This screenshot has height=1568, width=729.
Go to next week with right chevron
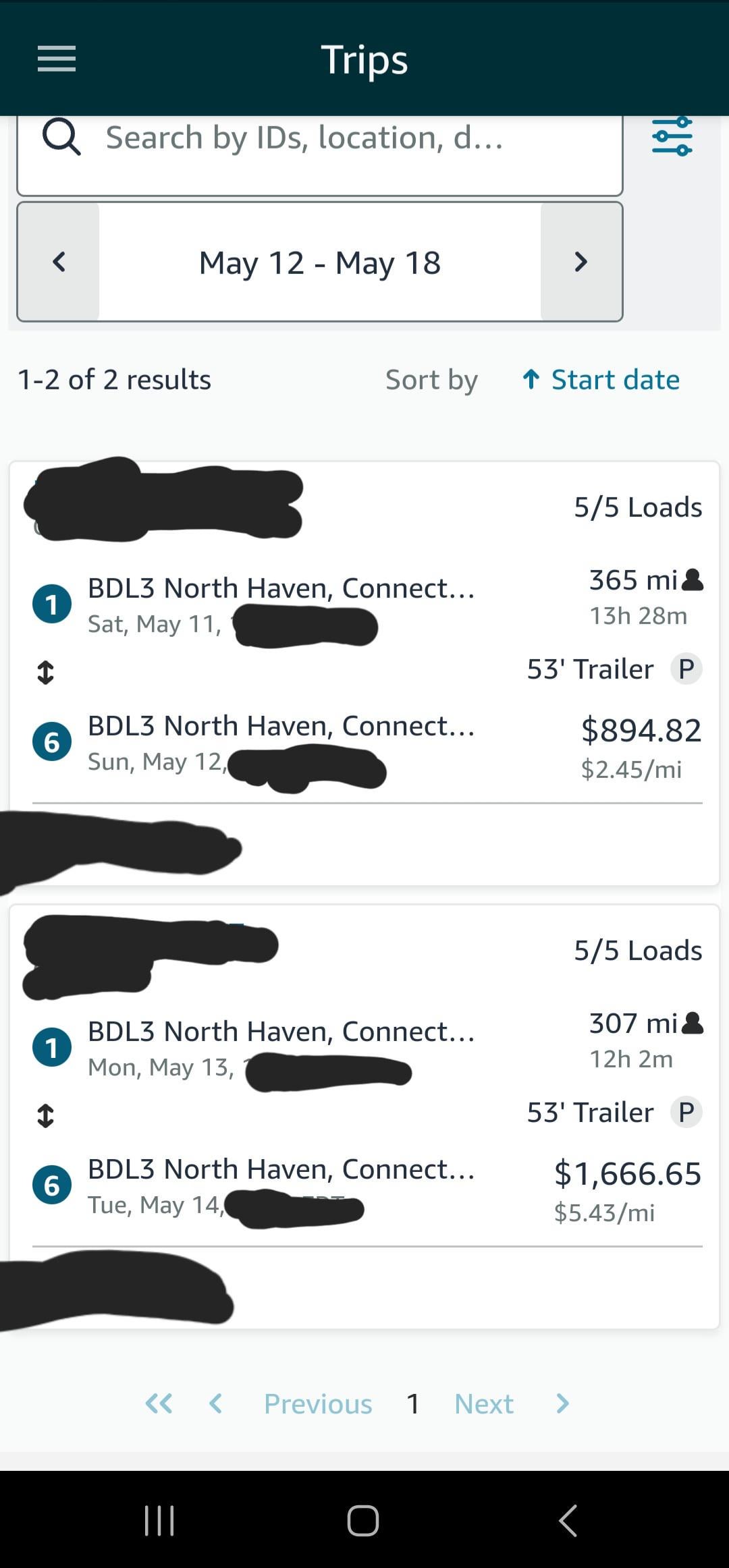pyautogui.click(x=581, y=262)
